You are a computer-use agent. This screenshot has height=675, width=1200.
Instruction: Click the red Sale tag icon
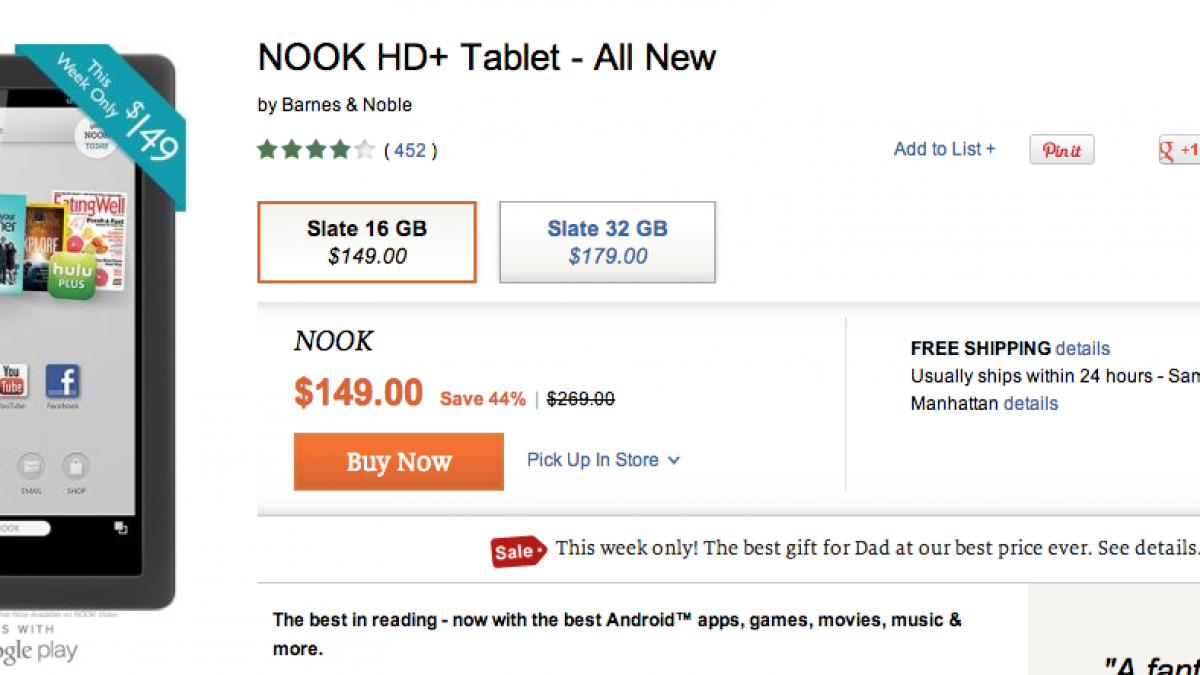point(517,551)
